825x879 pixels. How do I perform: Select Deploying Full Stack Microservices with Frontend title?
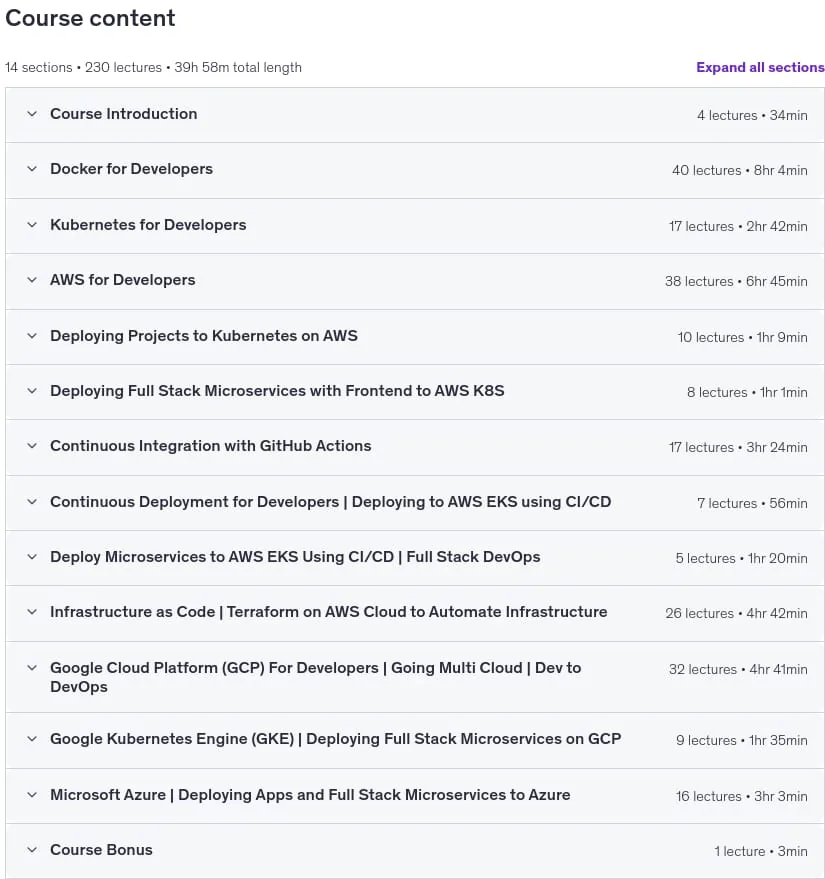[277, 391]
